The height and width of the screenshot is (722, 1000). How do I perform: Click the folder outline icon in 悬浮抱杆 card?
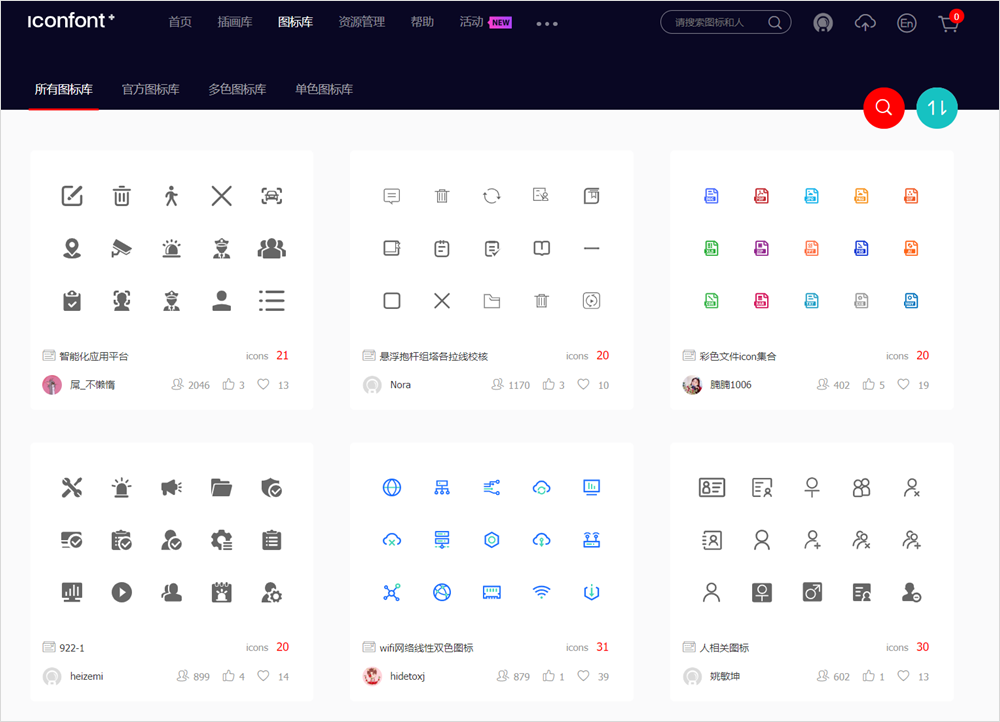pos(492,300)
